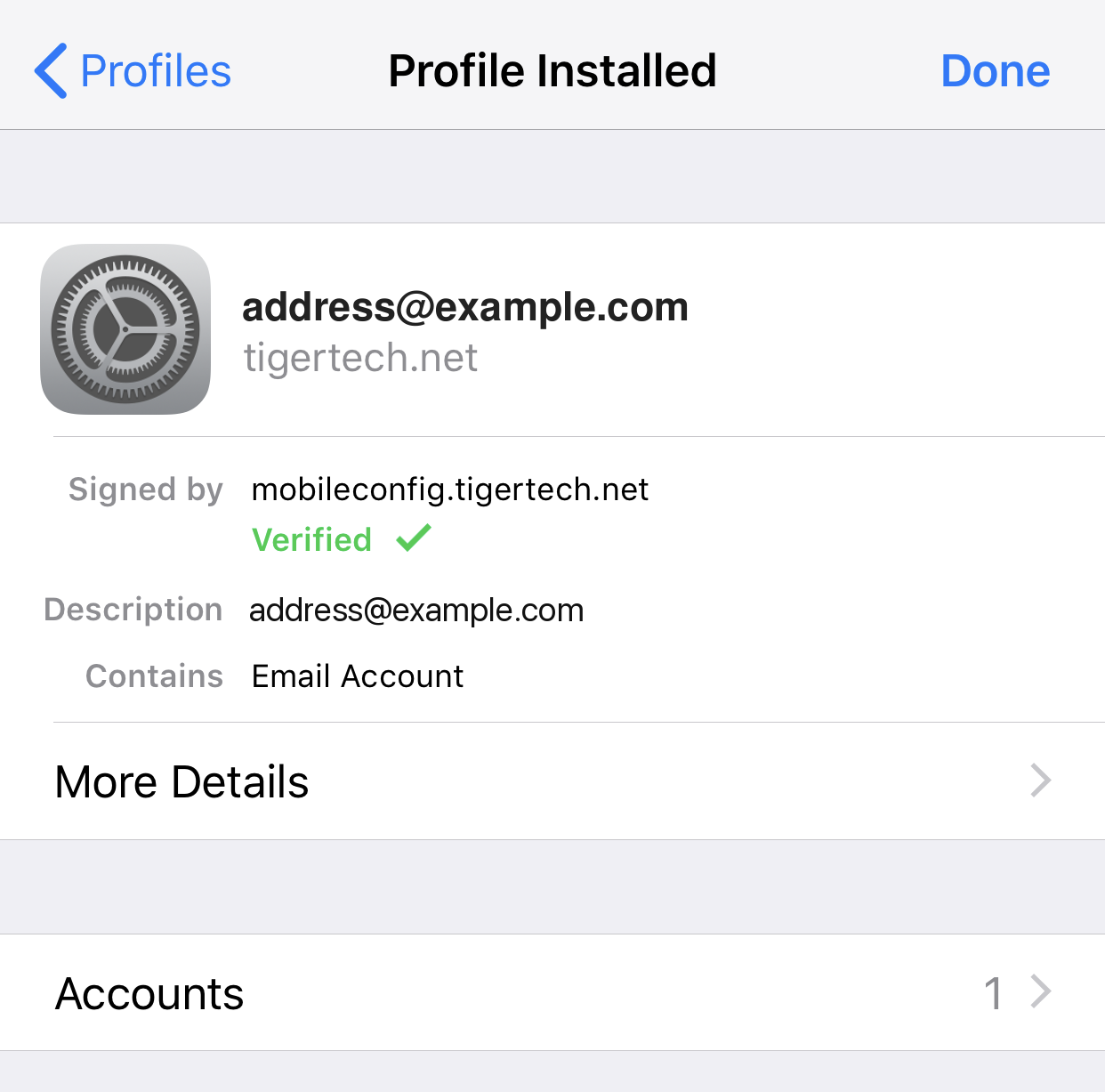The width and height of the screenshot is (1105, 1092).
Task: Expand the More Details chevron
Action: 1040,781
